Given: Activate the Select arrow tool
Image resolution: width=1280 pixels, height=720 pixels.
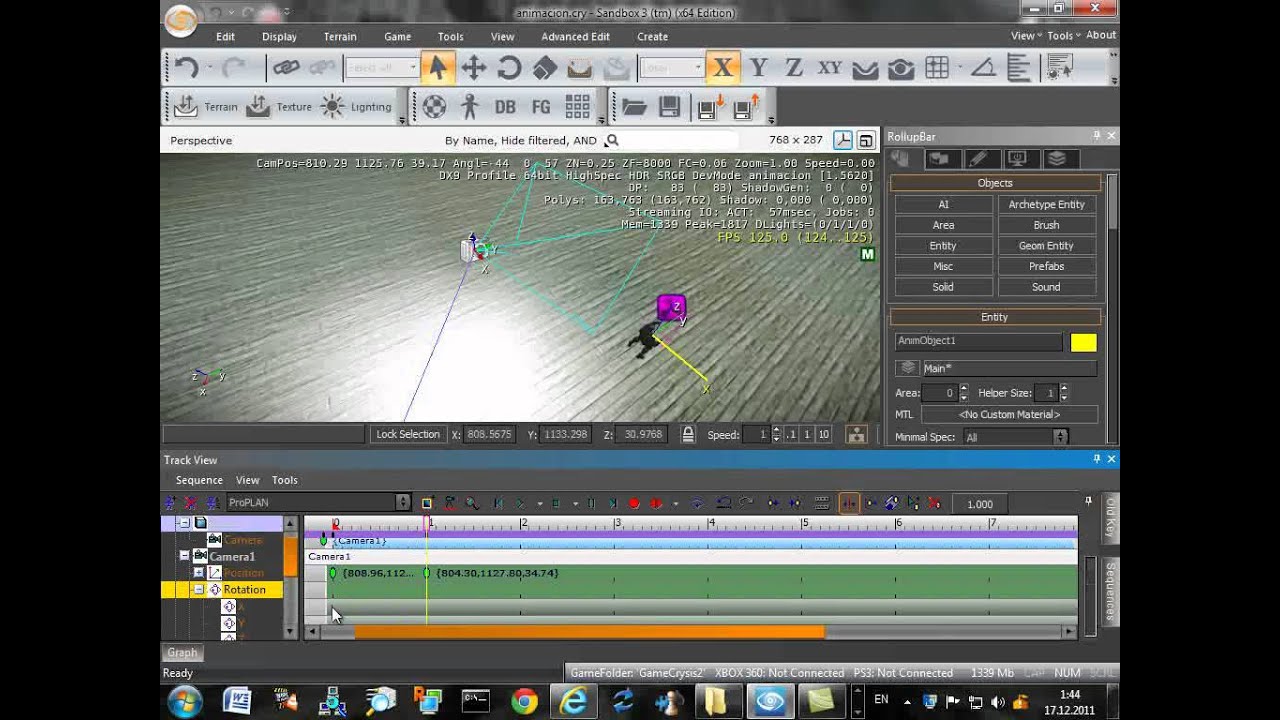Looking at the screenshot, I should (x=436, y=68).
